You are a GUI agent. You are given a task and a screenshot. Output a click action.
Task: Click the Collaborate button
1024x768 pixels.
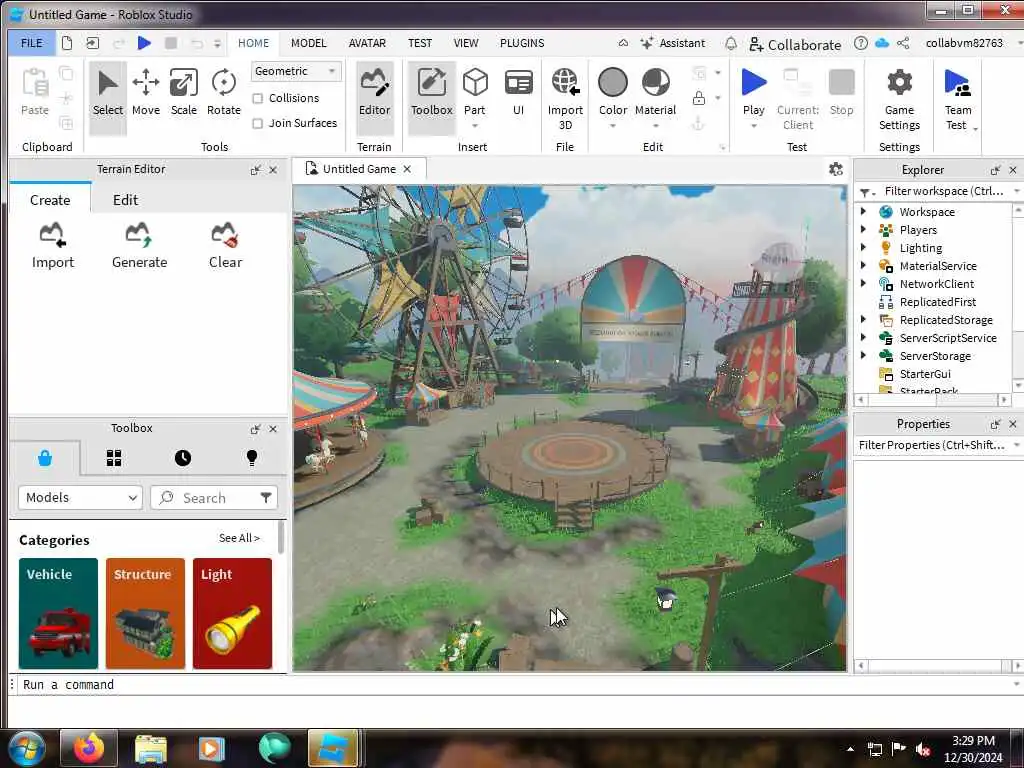pos(795,44)
